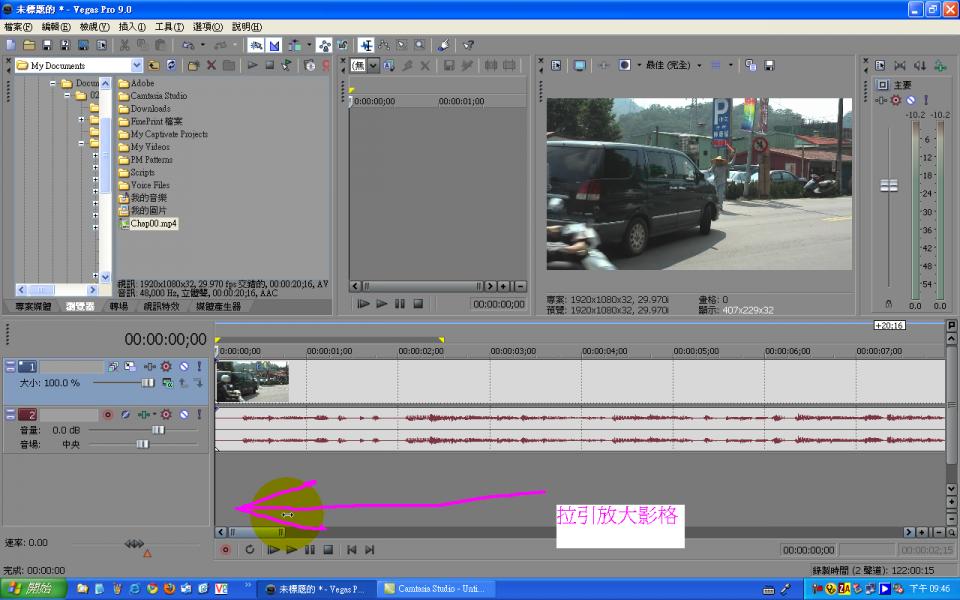Viewport: 960px width, 600px height.
Task: Click the Open project folder icon
Action: tap(29, 45)
